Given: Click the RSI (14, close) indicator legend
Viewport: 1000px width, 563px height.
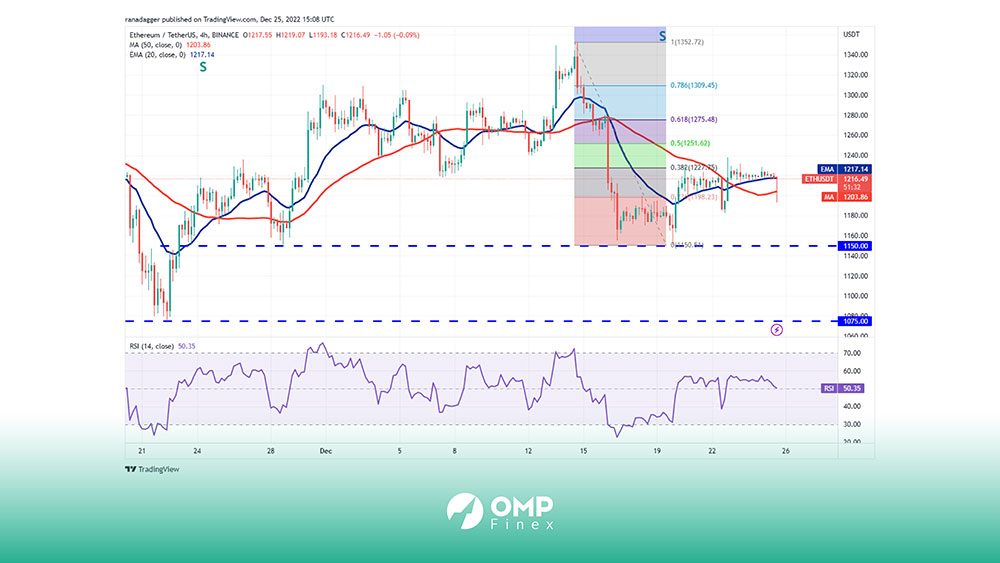Looking at the screenshot, I should tap(152, 346).
